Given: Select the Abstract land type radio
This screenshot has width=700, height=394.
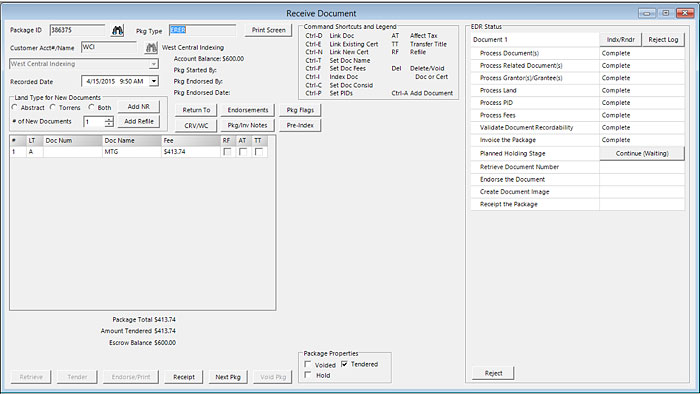Looking at the screenshot, I should click(15, 107).
